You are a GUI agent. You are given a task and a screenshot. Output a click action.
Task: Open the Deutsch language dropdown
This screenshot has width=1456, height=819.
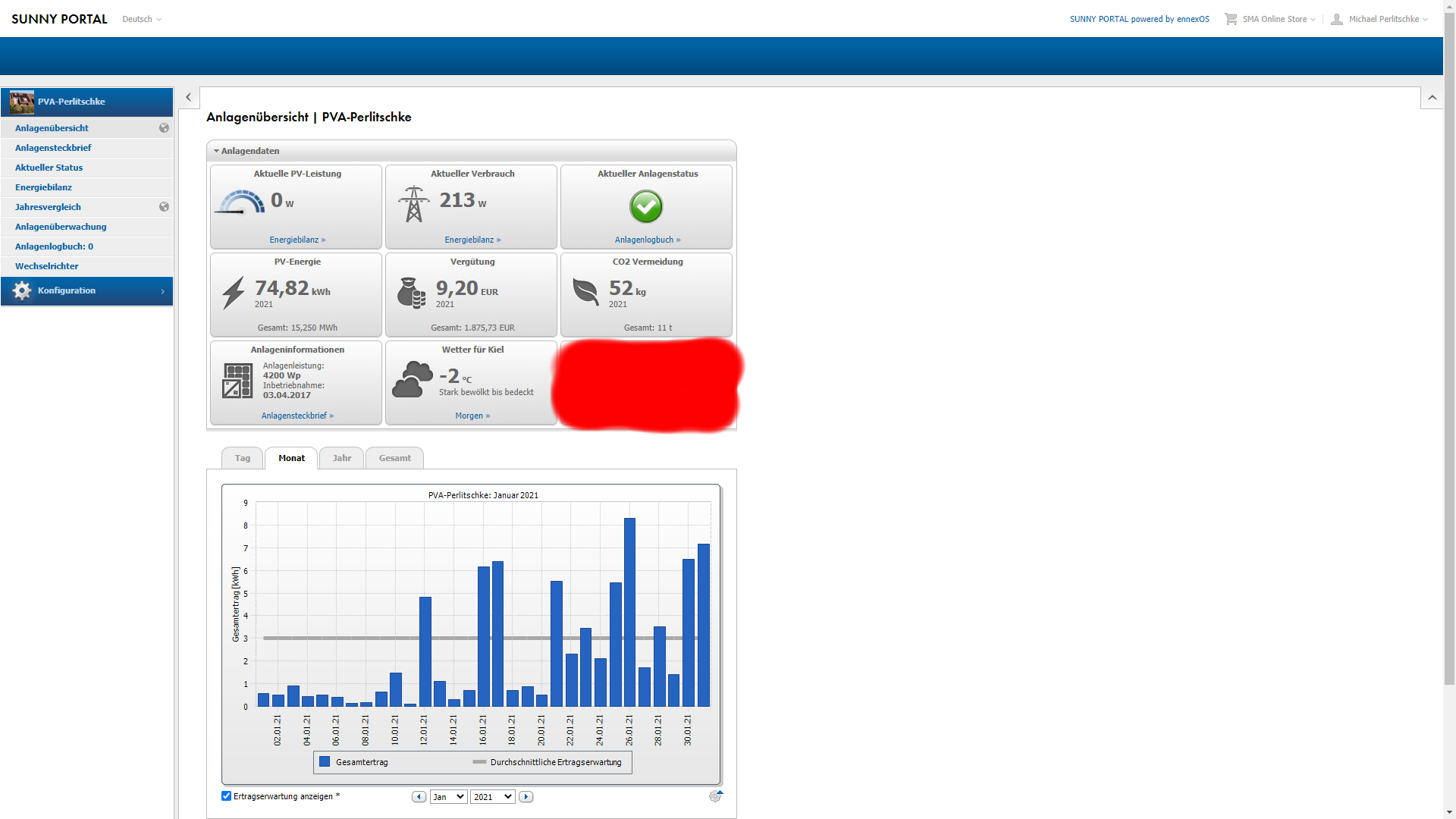142,19
